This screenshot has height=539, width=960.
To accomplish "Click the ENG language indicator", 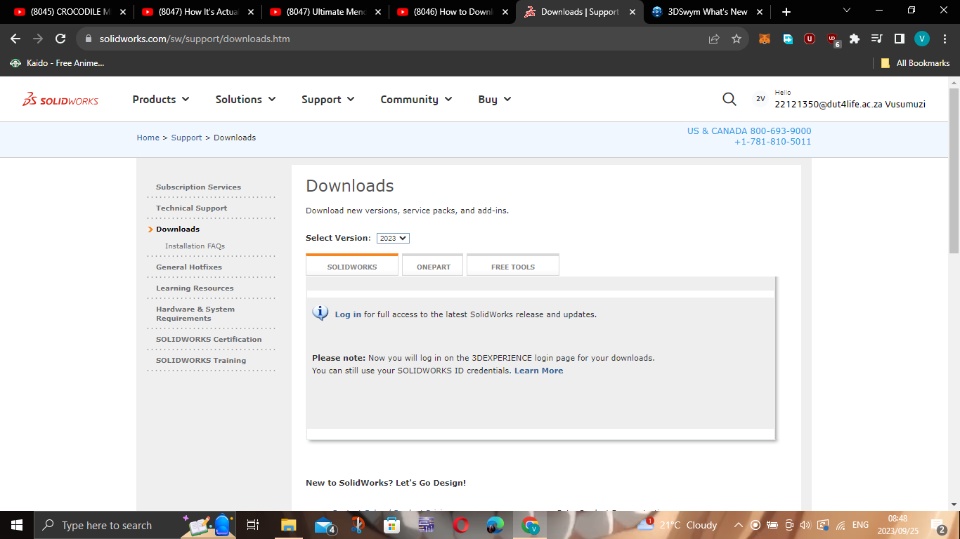I will (860, 525).
